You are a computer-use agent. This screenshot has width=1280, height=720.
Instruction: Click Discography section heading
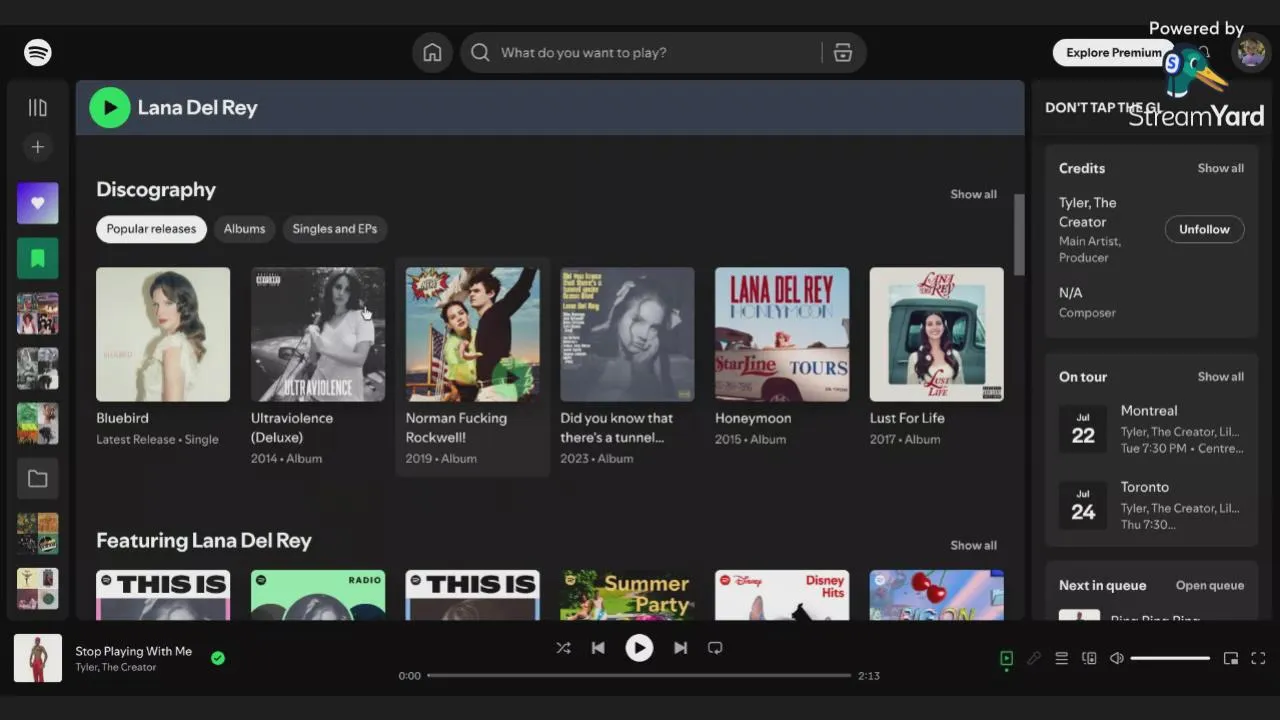click(156, 190)
